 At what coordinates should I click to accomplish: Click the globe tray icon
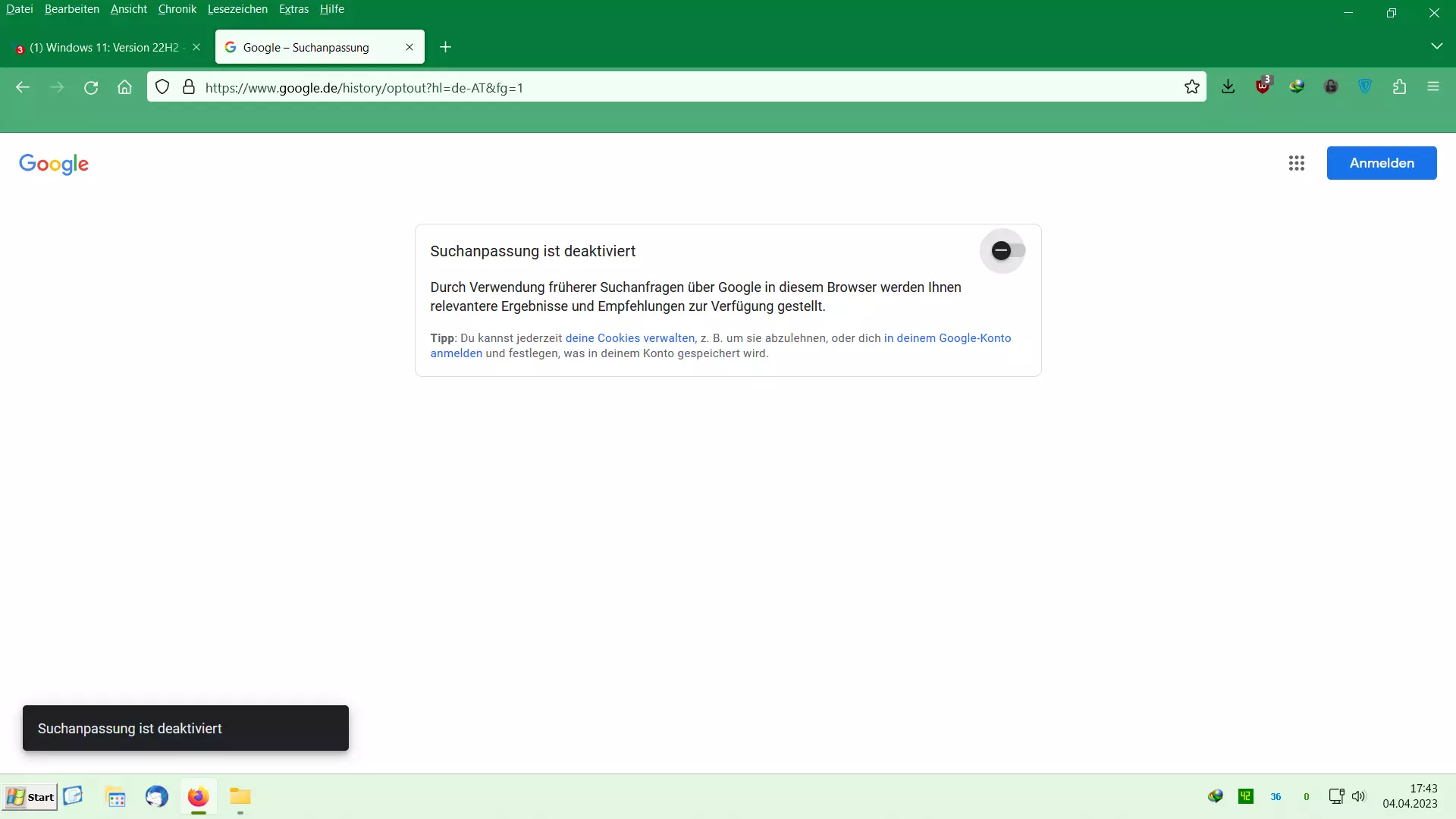1216,796
